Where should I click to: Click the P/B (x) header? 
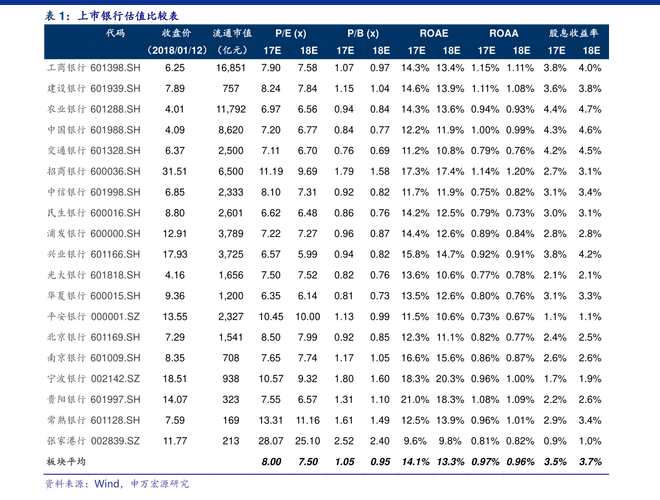click(363, 33)
